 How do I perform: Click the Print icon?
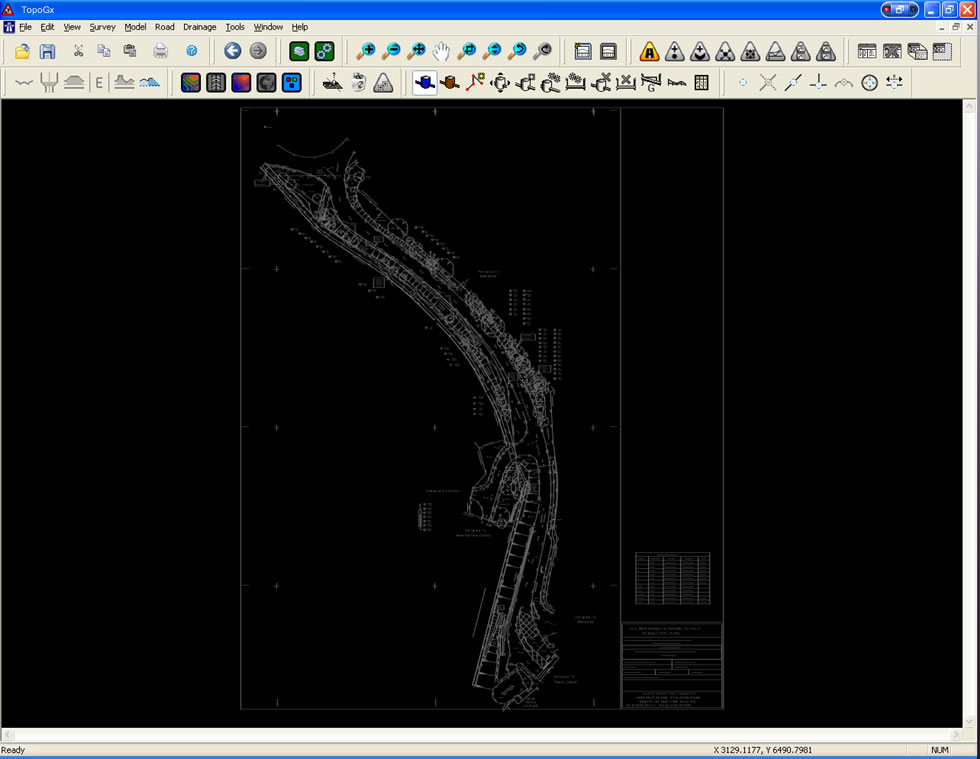coord(161,51)
